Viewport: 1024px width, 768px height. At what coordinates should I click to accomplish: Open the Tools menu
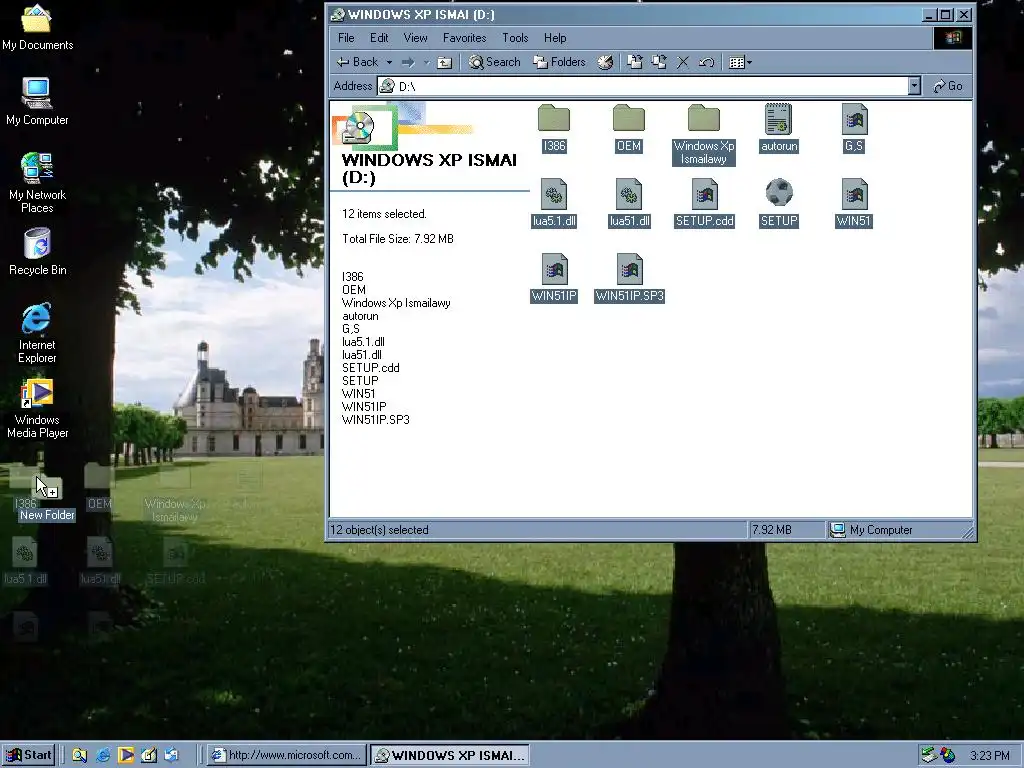[515, 38]
